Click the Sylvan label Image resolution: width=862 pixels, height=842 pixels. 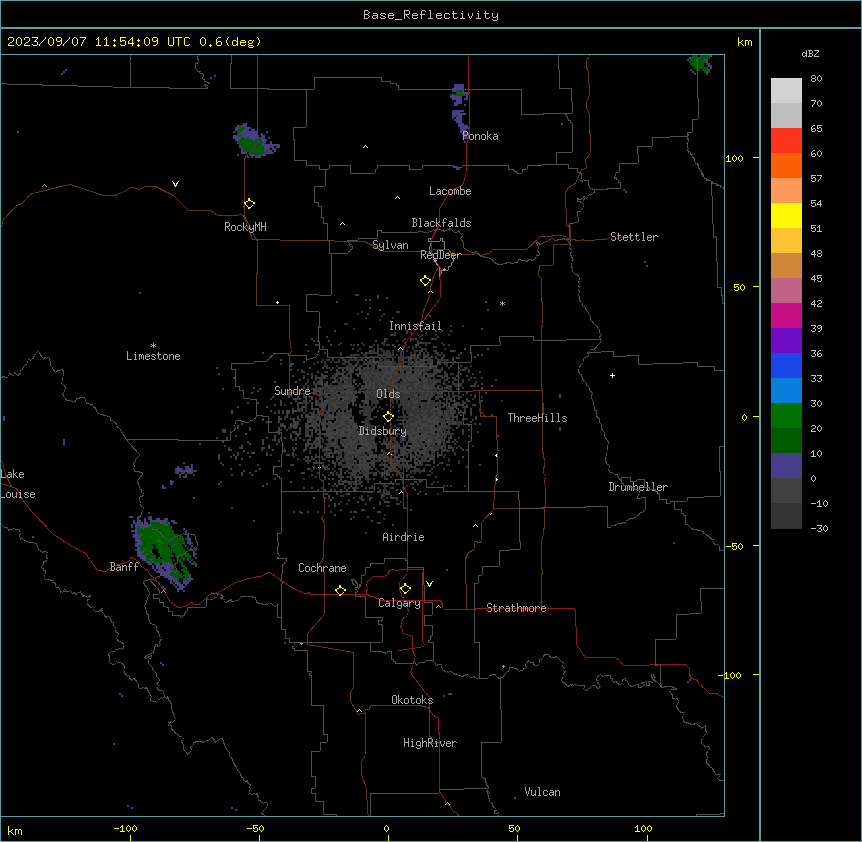[390, 245]
